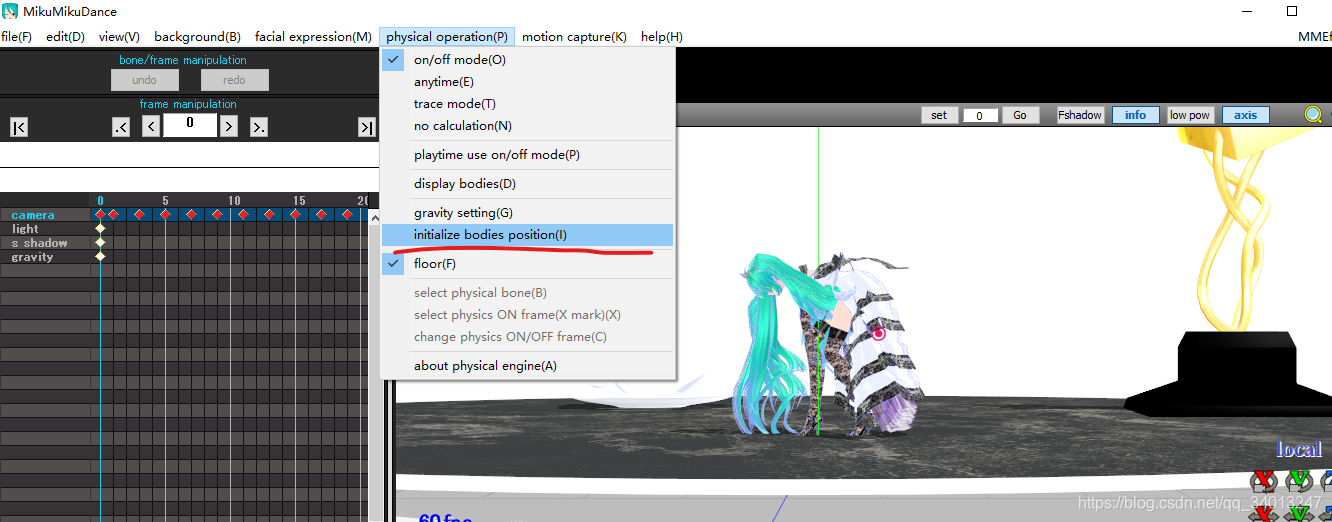Toggle on/off mode(O) physics option
1332x522 pixels.
tap(527, 60)
